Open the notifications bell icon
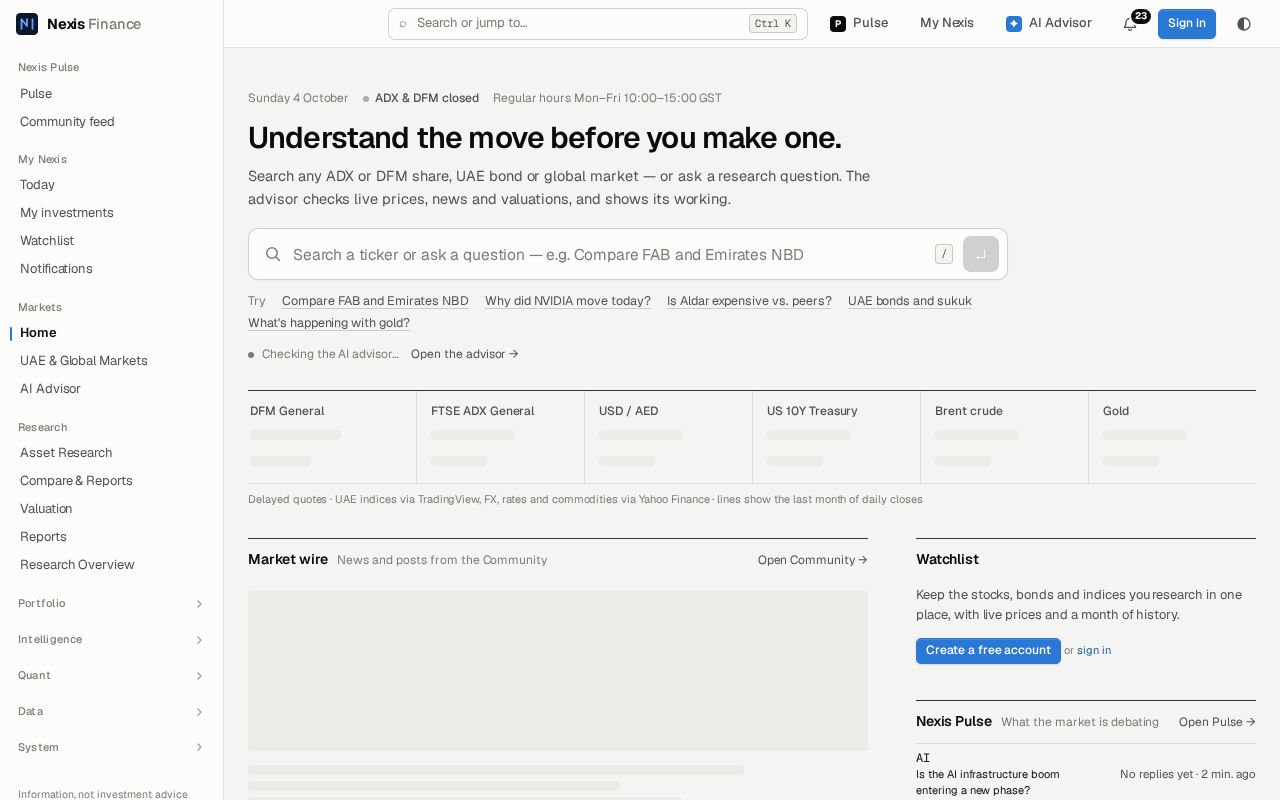The image size is (1280, 800). [1130, 24]
